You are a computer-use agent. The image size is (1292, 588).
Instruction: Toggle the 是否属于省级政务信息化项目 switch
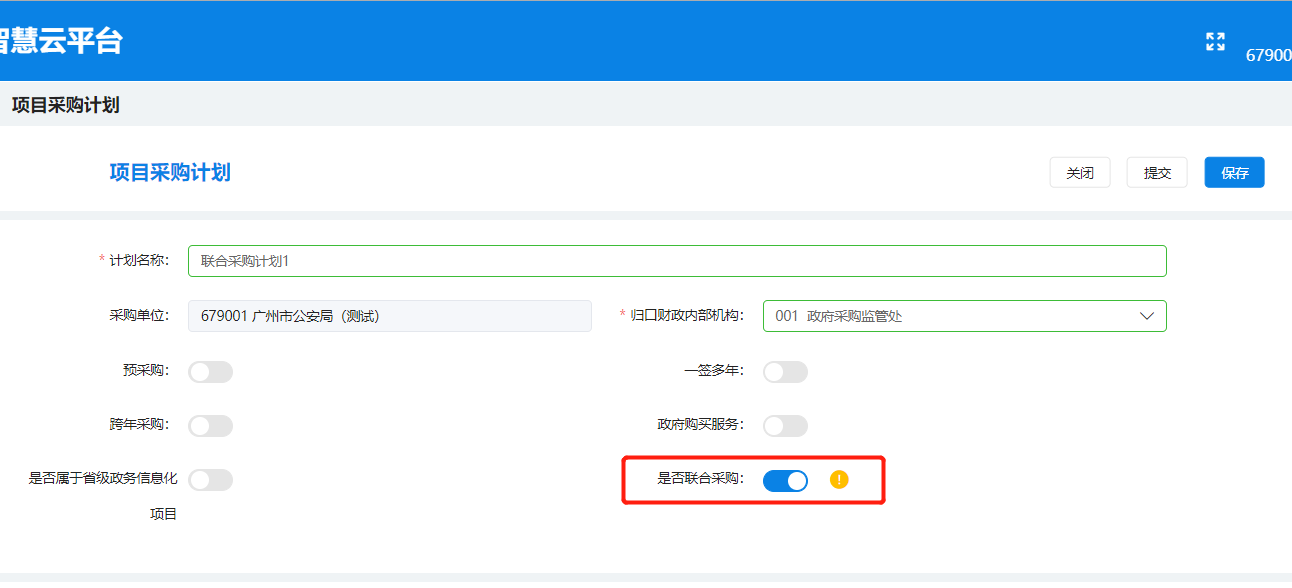pos(210,480)
